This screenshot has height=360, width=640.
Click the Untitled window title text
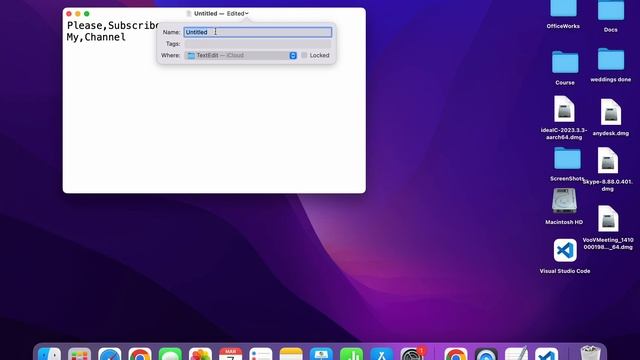205,13
